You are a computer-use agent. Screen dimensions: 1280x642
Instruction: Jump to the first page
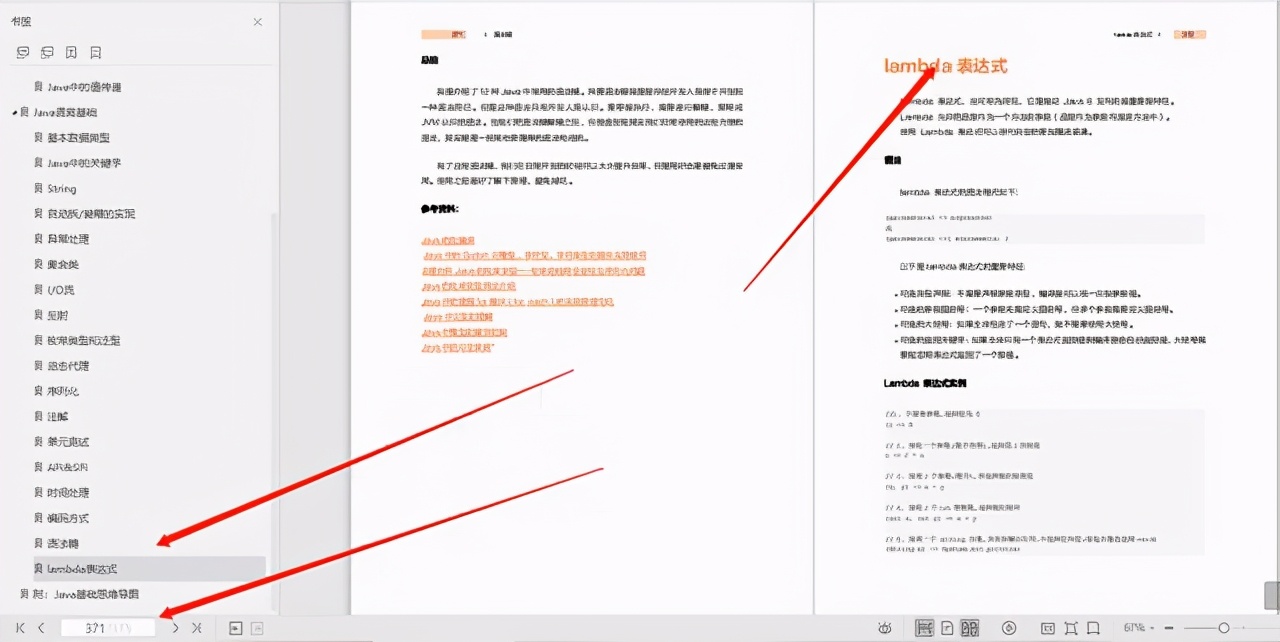(21, 628)
